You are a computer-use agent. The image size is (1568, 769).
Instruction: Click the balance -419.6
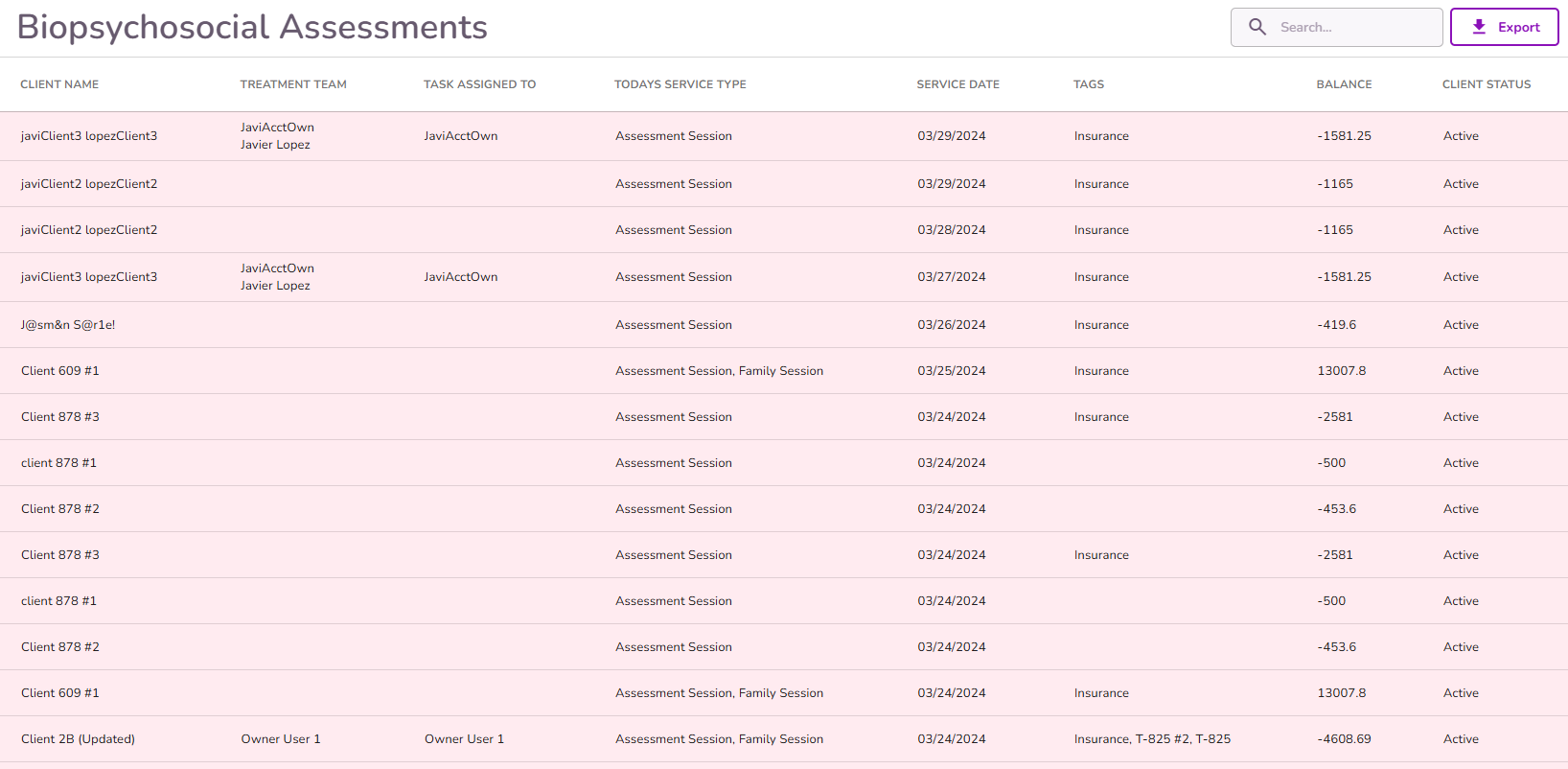1336,325
